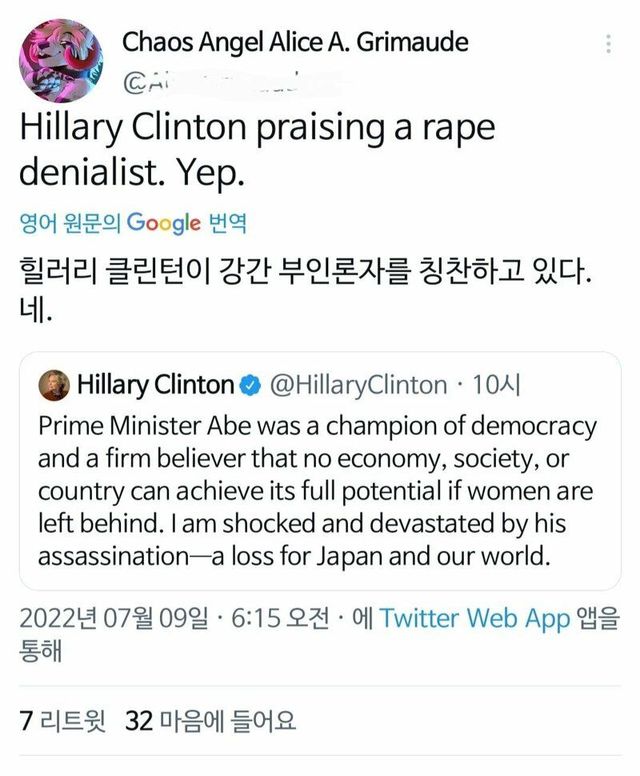Open the Hillary Clinton display name in quote

coord(155,385)
